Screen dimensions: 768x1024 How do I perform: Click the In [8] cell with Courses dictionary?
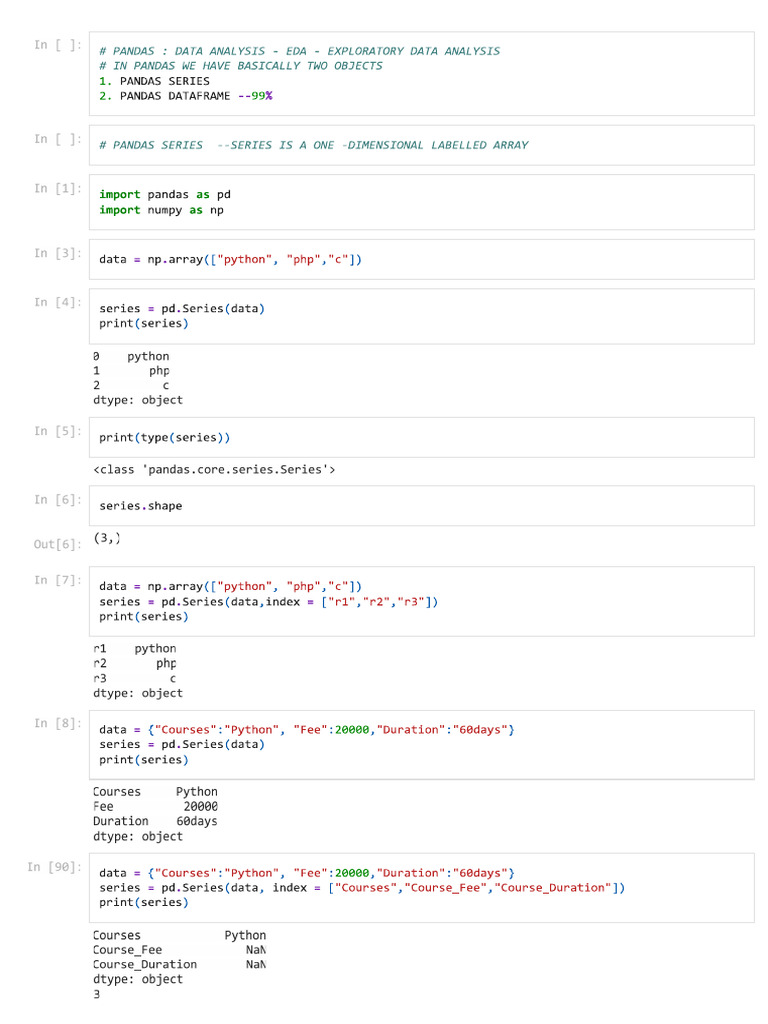point(421,744)
